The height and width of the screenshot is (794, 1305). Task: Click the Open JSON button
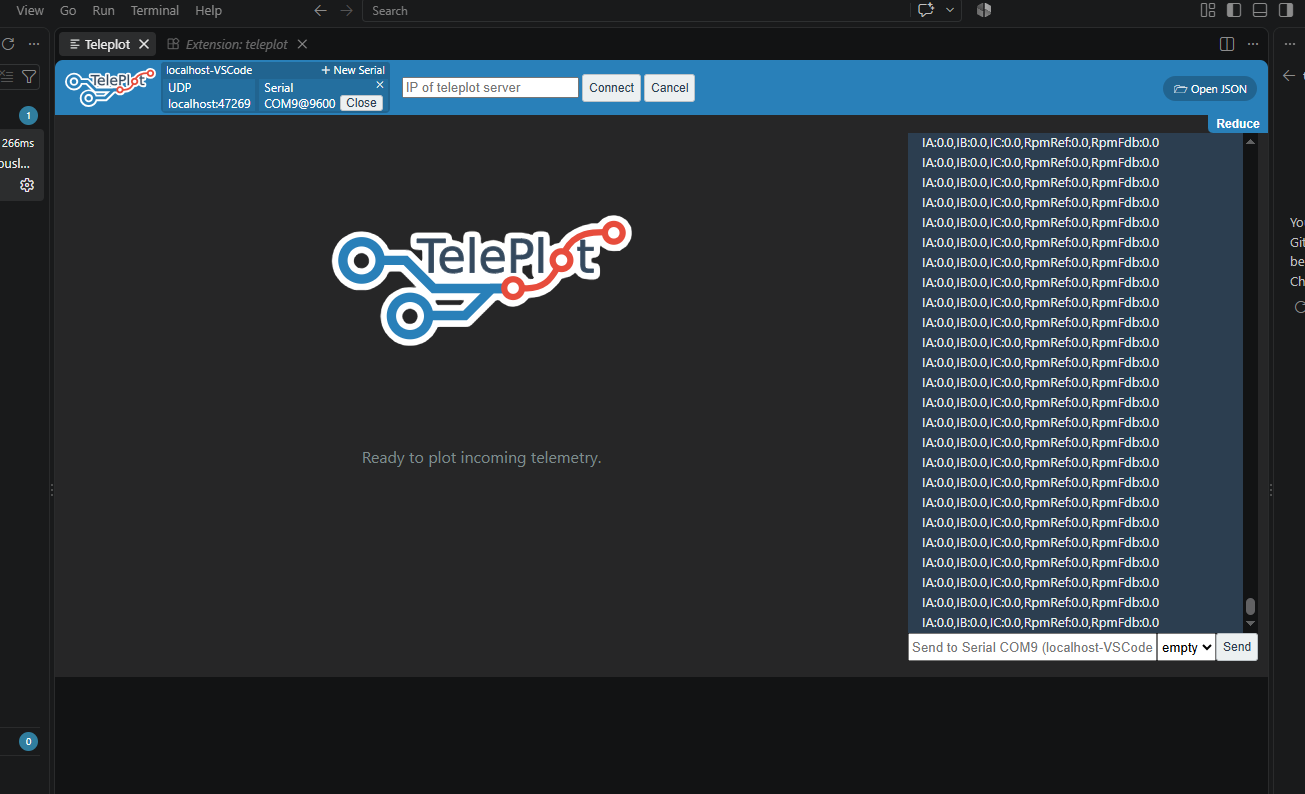pyautogui.click(x=1210, y=89)
